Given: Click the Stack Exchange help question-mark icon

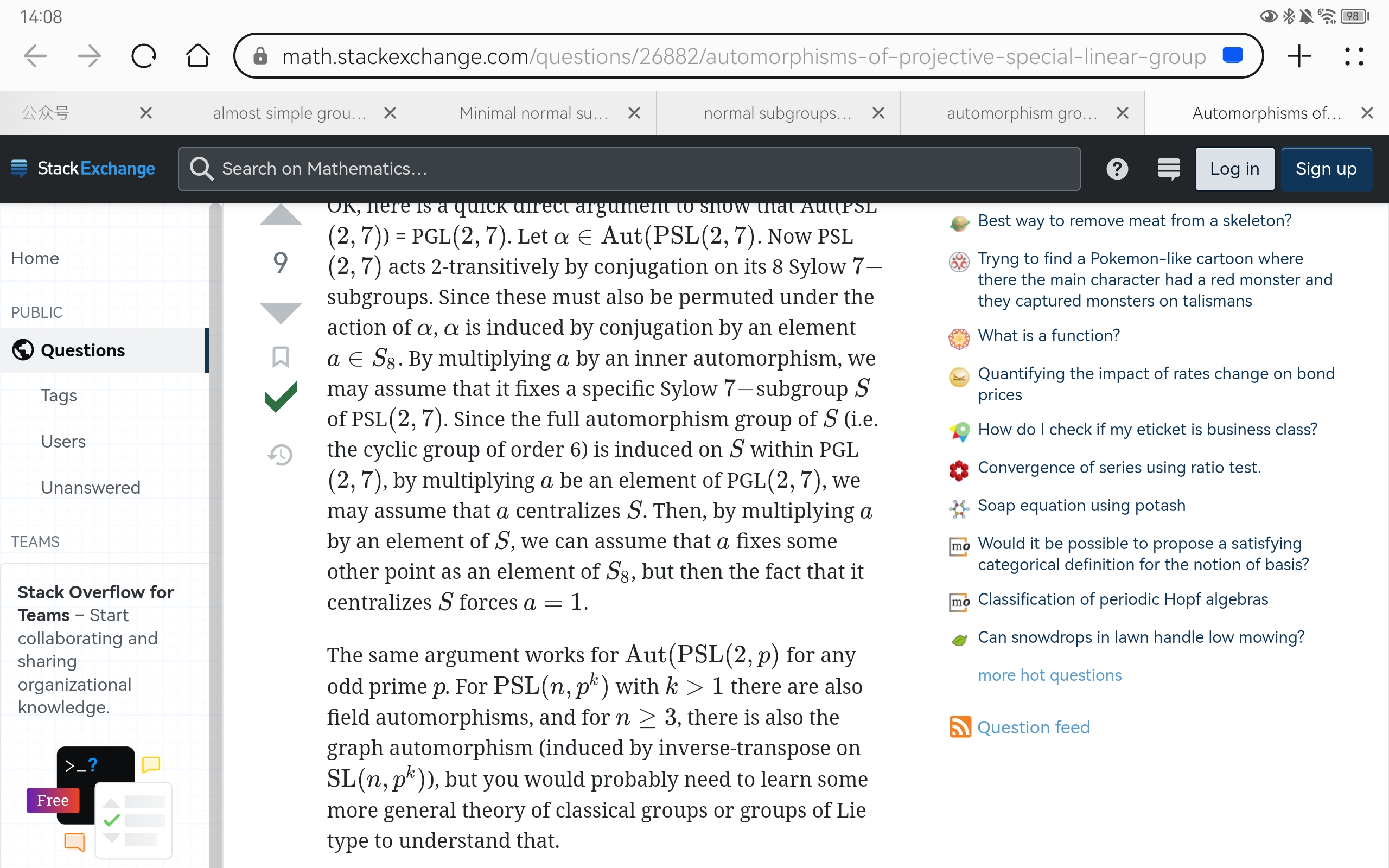Looking at the screenshot, I should 1117,169.
